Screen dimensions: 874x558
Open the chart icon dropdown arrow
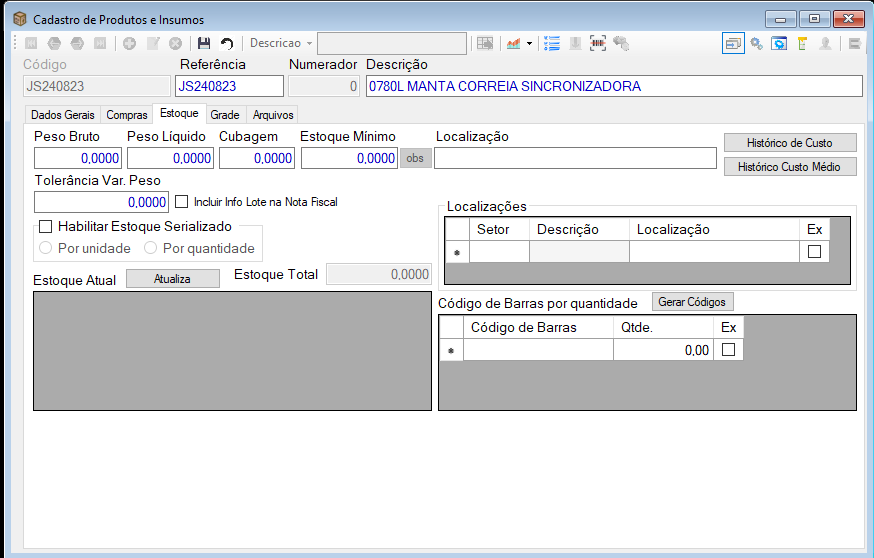point(529,43)
